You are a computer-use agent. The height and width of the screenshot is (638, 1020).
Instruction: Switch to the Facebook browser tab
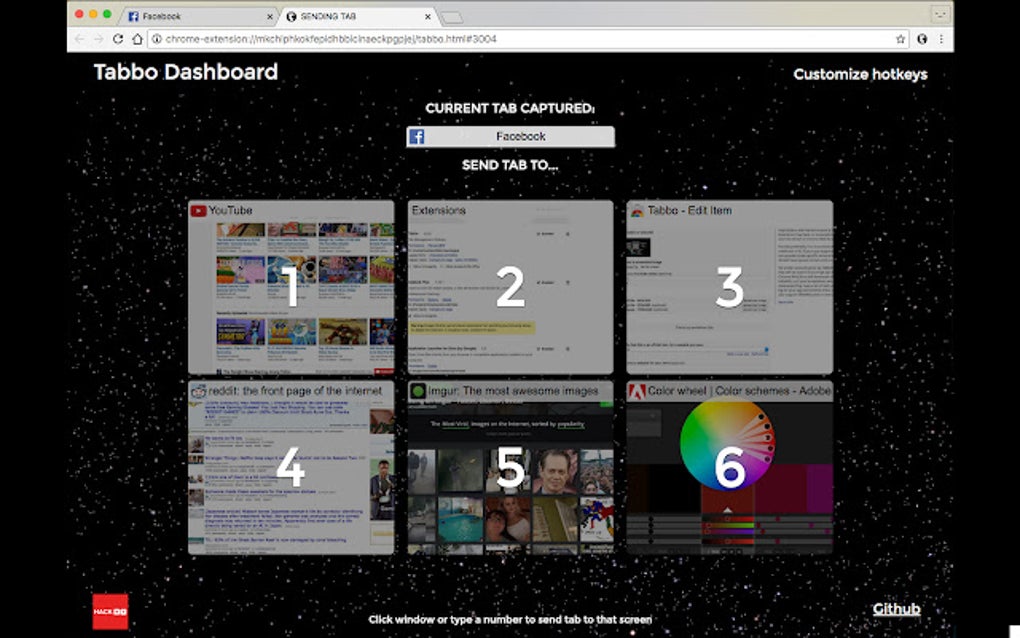198,16
